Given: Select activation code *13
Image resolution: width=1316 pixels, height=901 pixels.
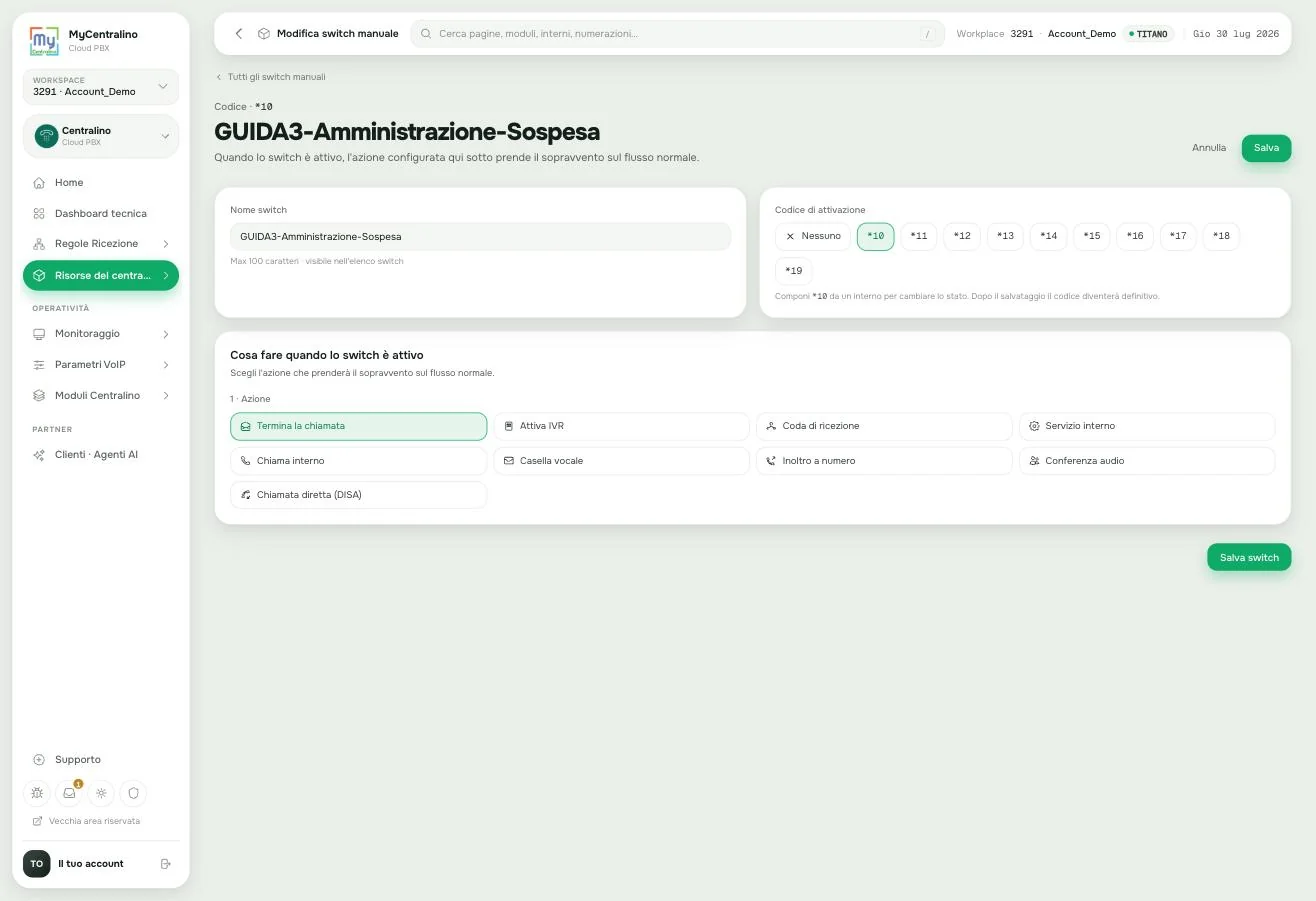Looking at the screenshot, I should (1005, 236).
